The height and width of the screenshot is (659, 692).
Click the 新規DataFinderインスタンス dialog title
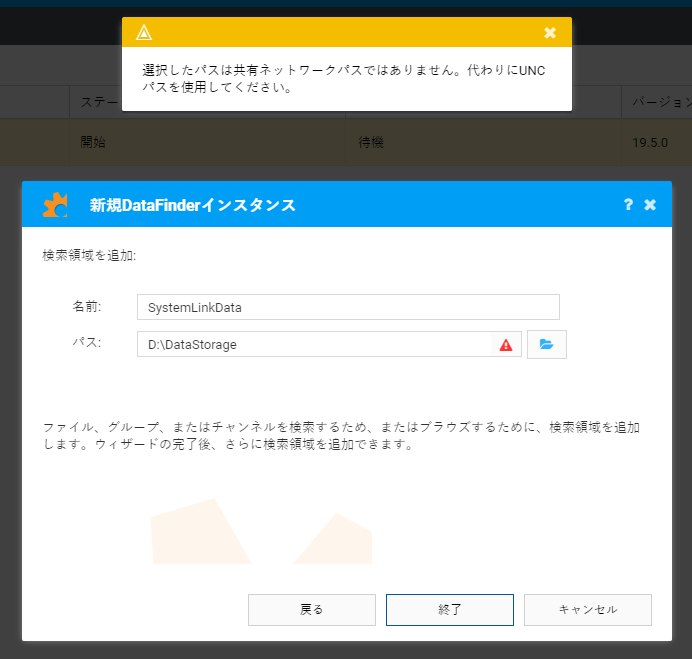pos(192,205)
